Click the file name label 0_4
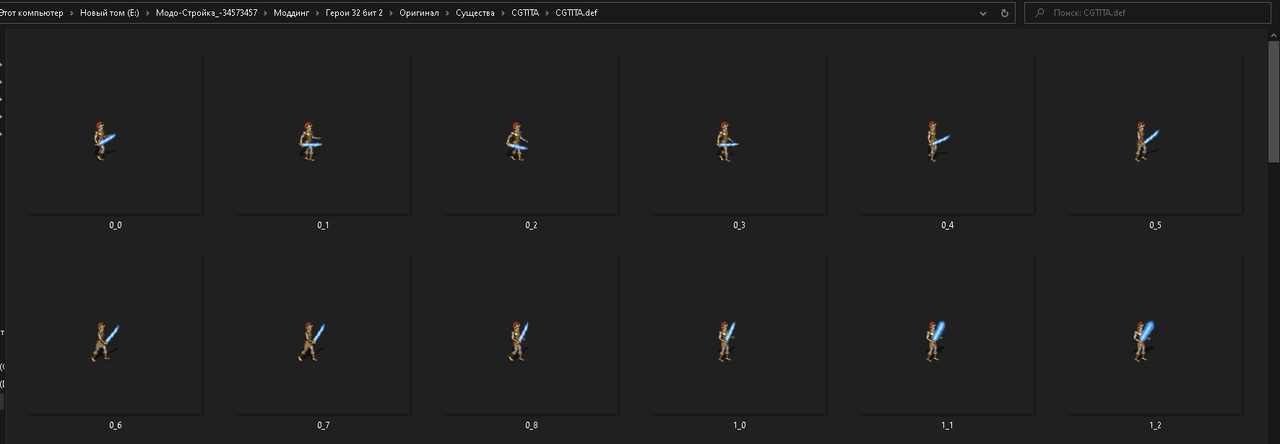The width and height of the screenshot is (1280, 444). pyautogui.click(x=947, y=226)
